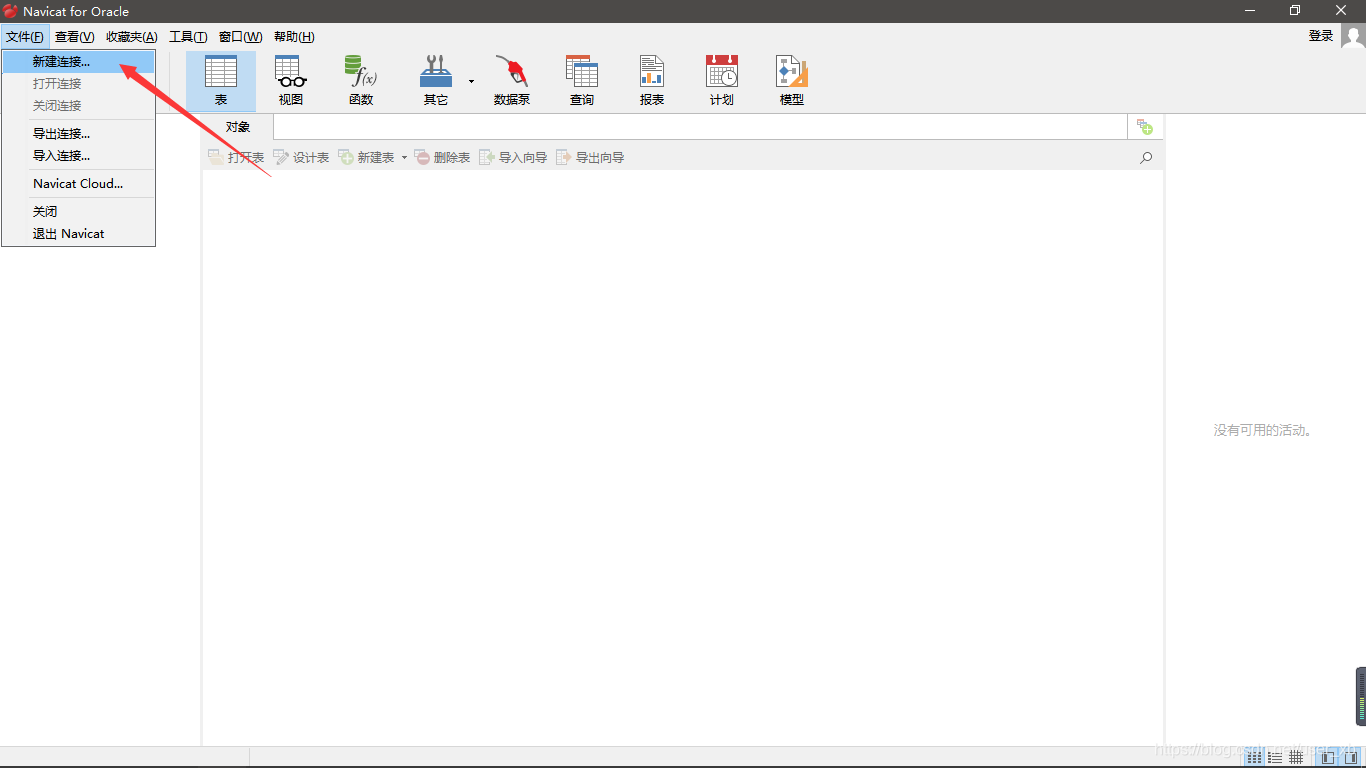Click the new-tab icon beside object tab bar
Image resolution: width=1366 pixels, height=768 pixels.
1145,127
